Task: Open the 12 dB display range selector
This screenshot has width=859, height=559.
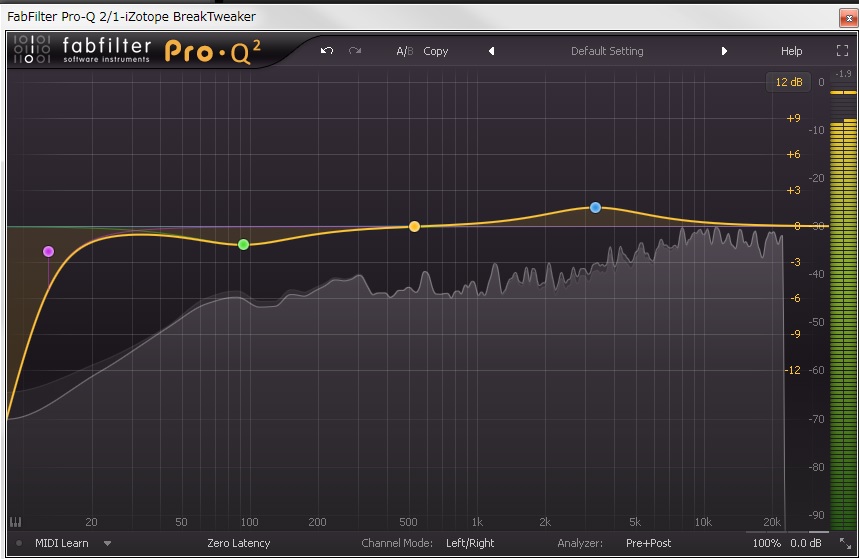Action: (788, 82)
